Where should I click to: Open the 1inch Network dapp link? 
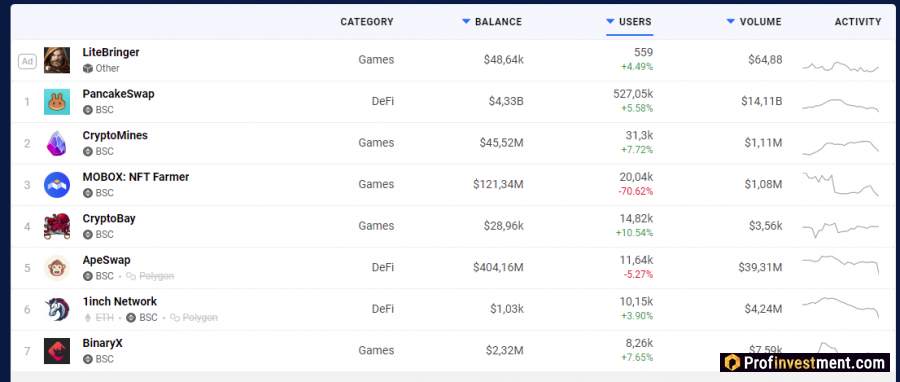pos(119,301)
